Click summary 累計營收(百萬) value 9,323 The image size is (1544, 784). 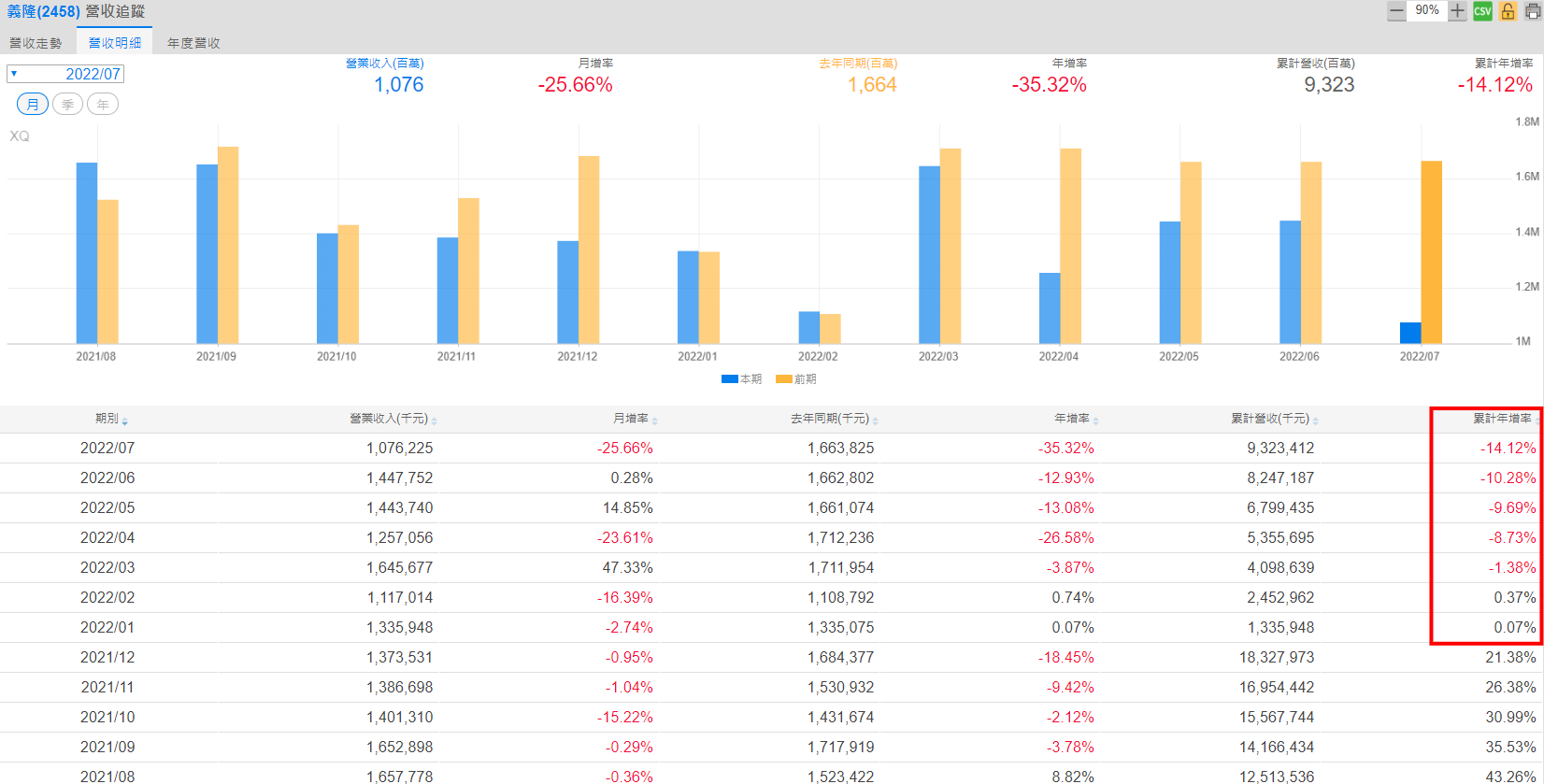tap(1329, 85)
